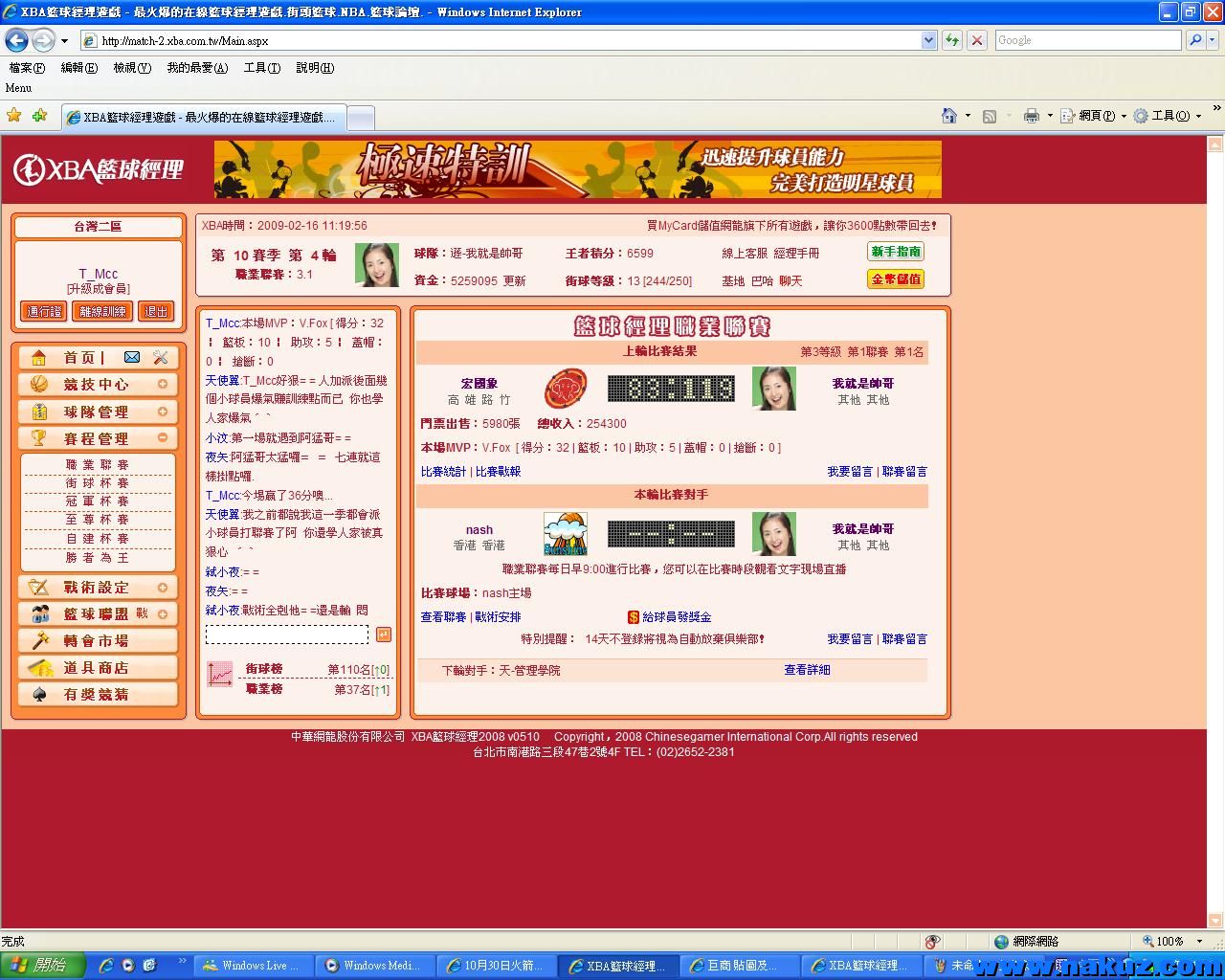Click the ranking chart icon beside 街球榜
Screen dimensions: 1225x980
point(220,675)
